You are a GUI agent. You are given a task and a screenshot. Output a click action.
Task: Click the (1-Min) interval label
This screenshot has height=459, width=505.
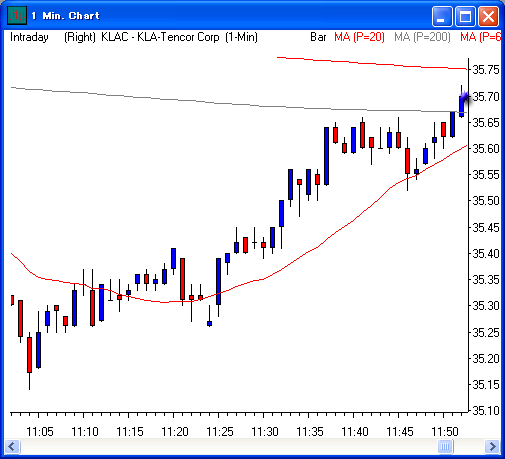pos(241,37)
